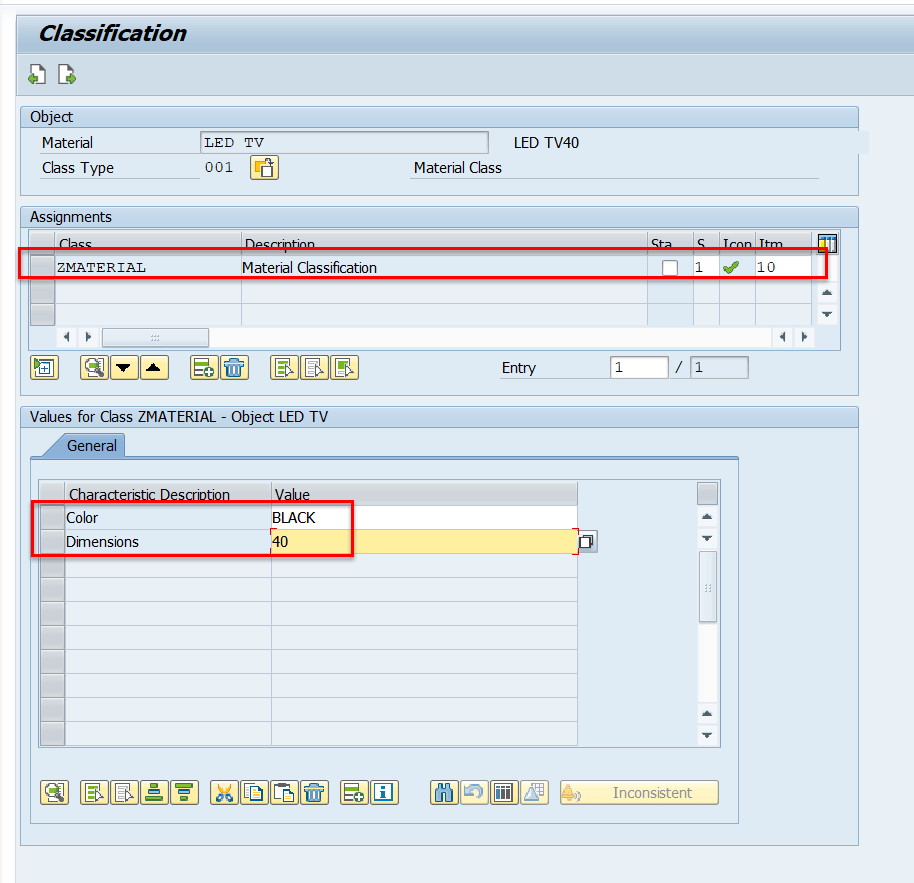Expand the Dimensions value dropdown
The width and height of the screenshot is (914, 883).
(x=586, y=541)
